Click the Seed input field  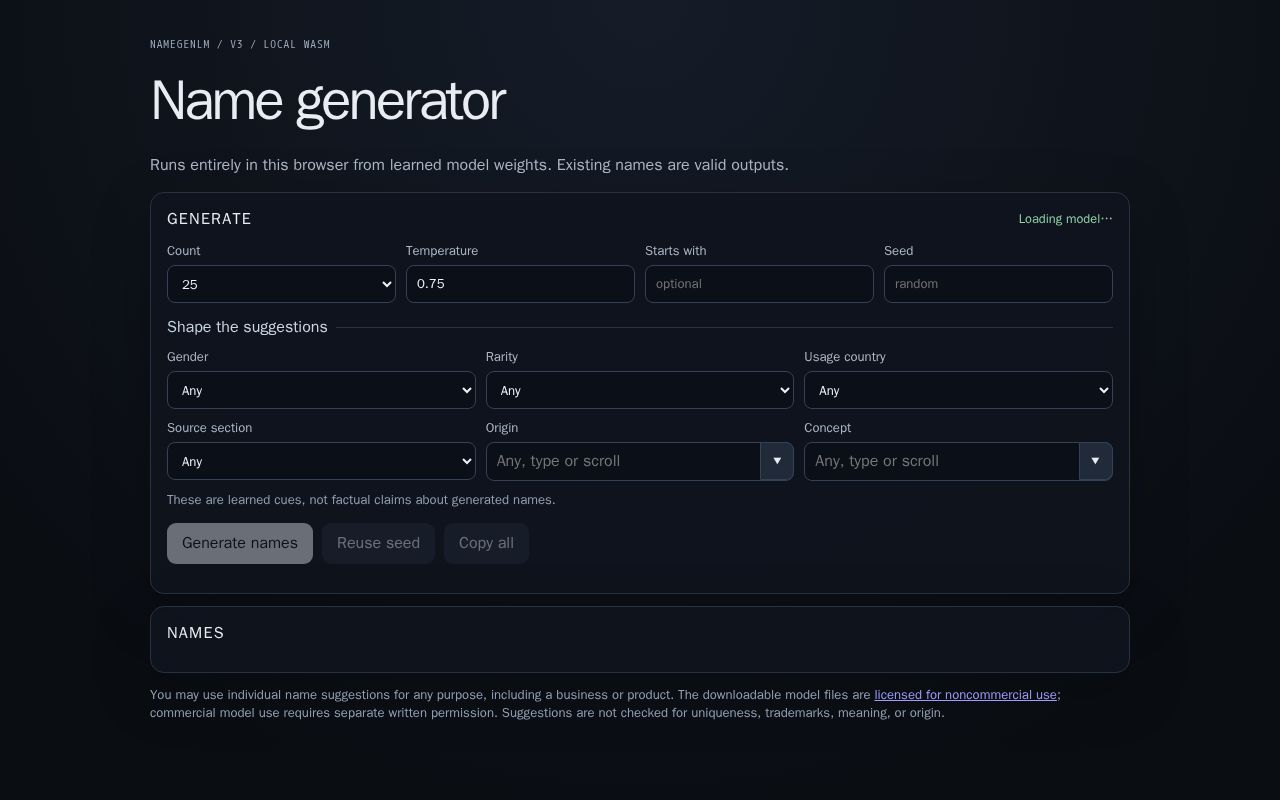(x=998, y=284)
